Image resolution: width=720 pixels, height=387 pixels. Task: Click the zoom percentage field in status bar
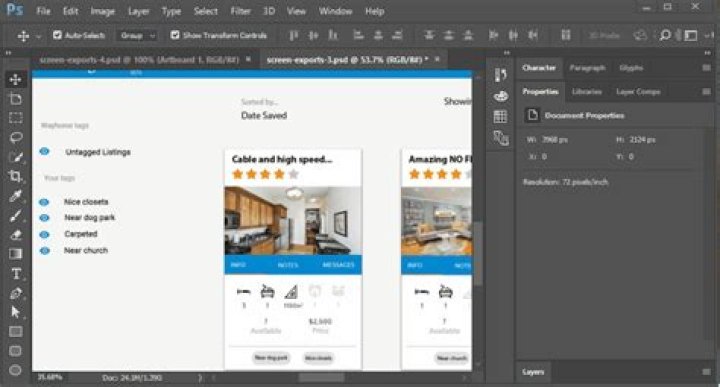(50, 377)
